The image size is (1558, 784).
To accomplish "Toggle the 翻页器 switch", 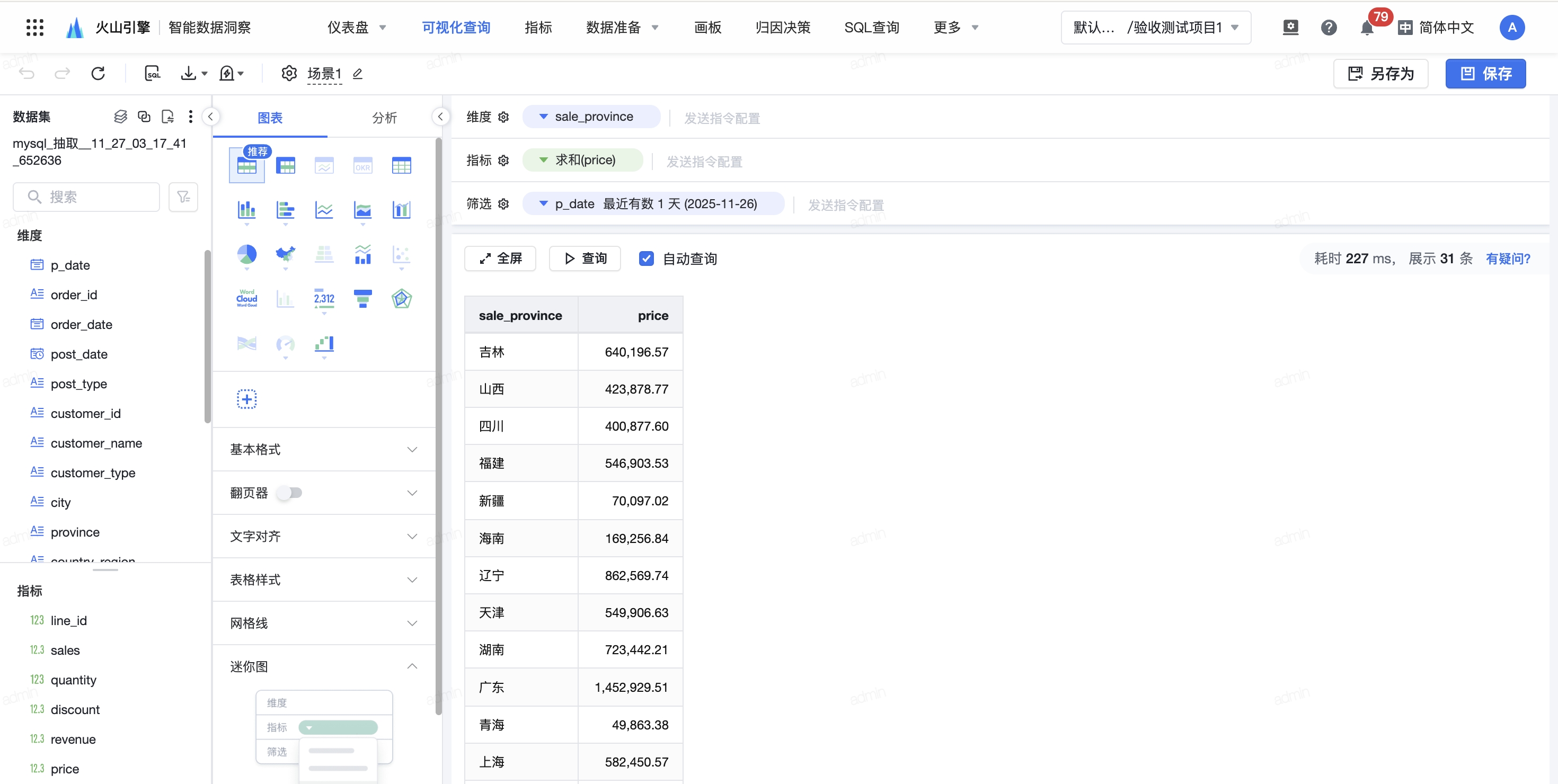I will tap(290, 493).
